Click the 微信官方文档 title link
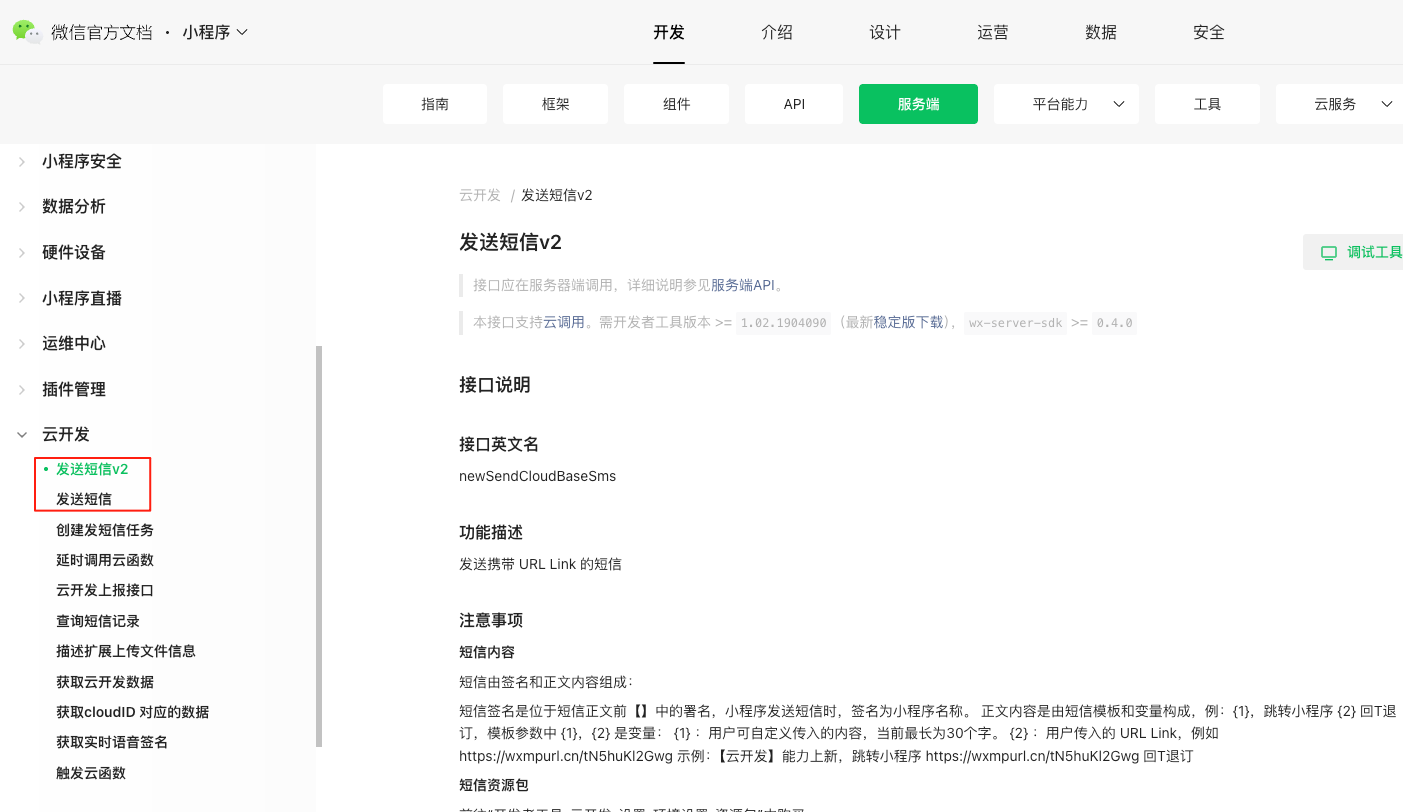Screen dimensions: 1403x812 coord(102,32)
